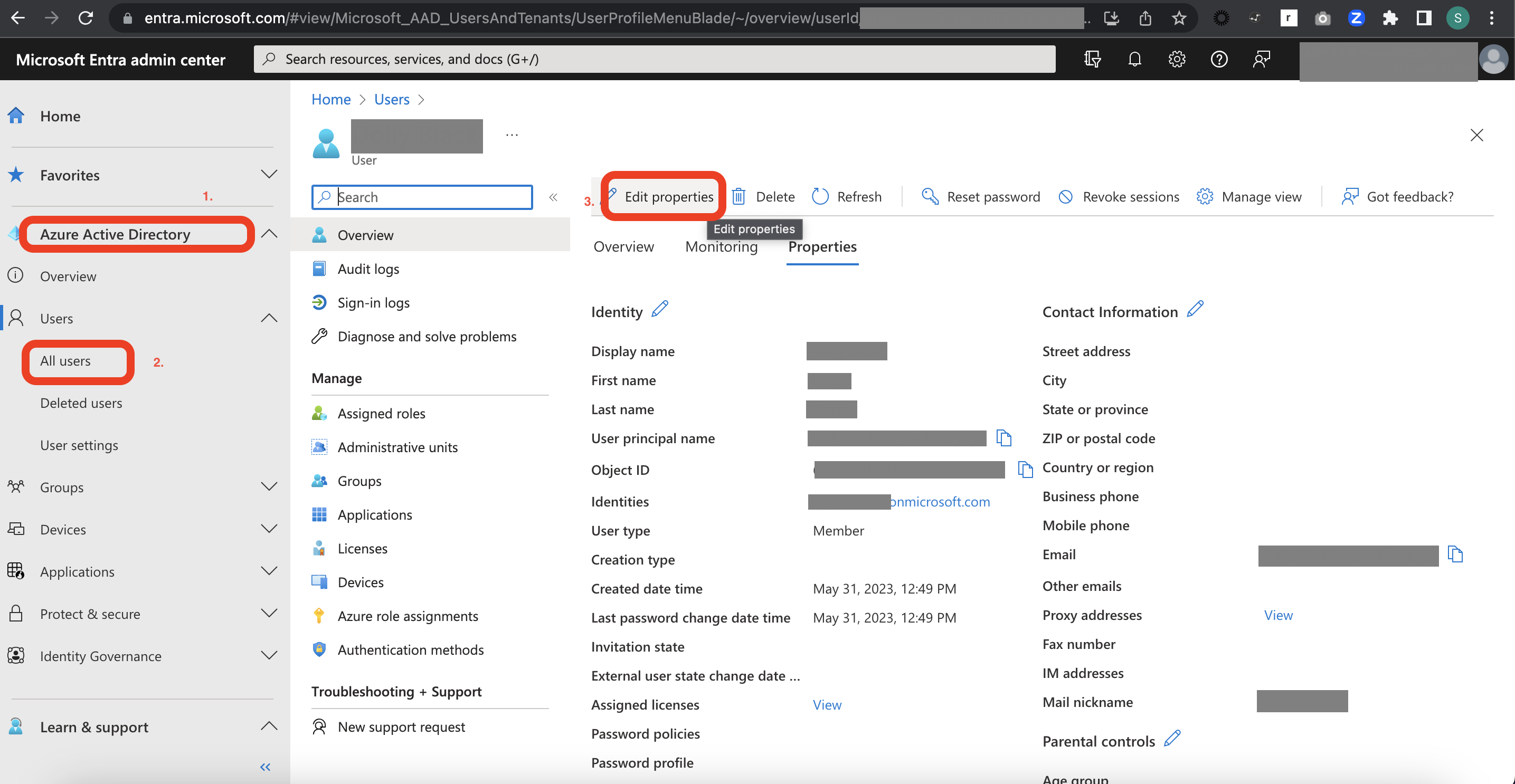Open New support request
Screen dimensions: 1515x784
(x=401, y=727)
